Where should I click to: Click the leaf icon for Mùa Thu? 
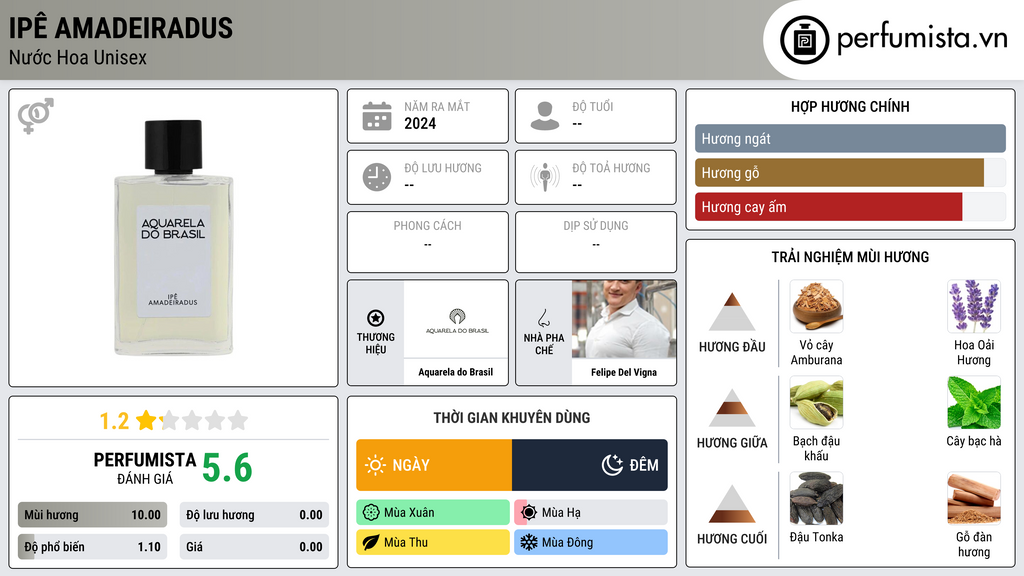(x=371, y=542)
